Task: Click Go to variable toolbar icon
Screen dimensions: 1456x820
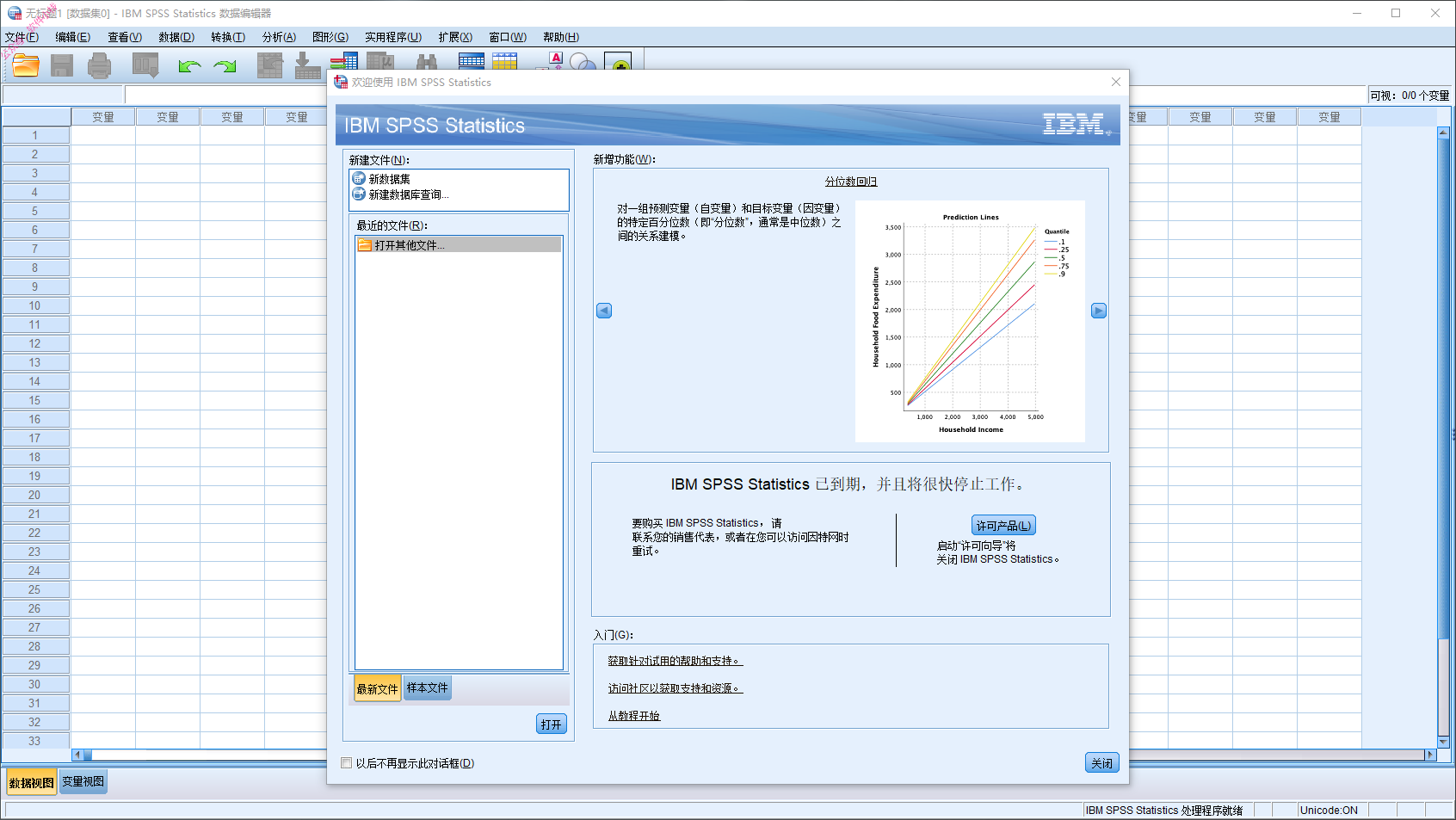Action: (x=307, y=65)
